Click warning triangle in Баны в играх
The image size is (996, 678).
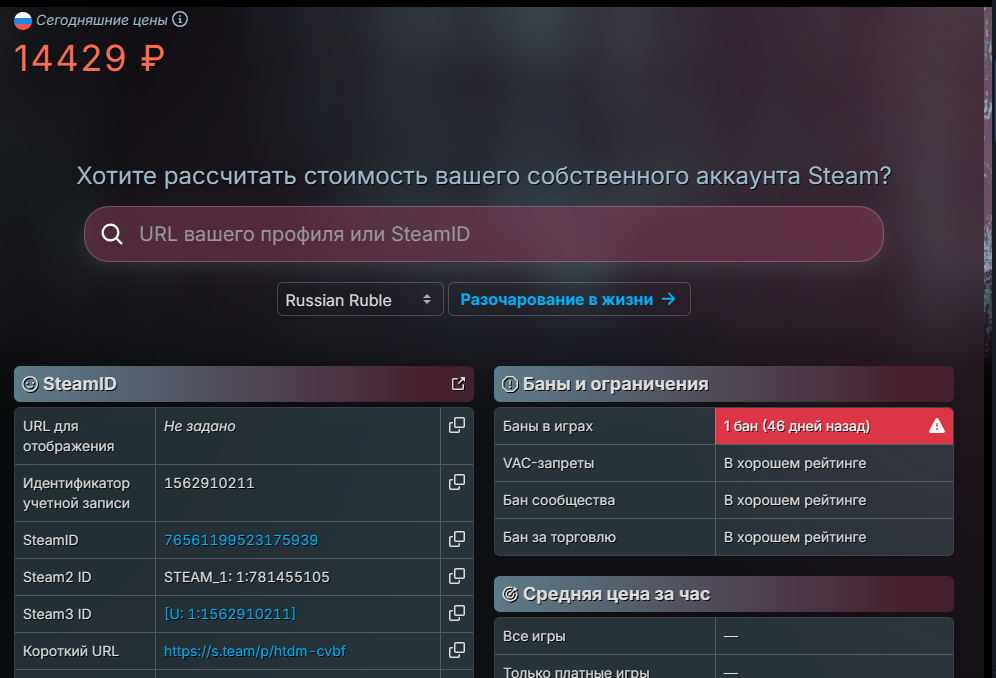936,426
